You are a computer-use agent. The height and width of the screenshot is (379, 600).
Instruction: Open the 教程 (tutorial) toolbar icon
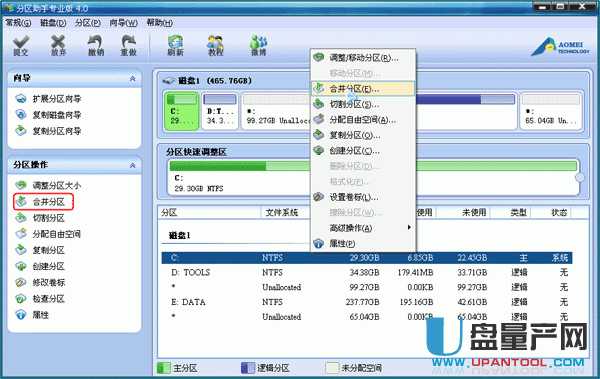[x=215, y=46]
